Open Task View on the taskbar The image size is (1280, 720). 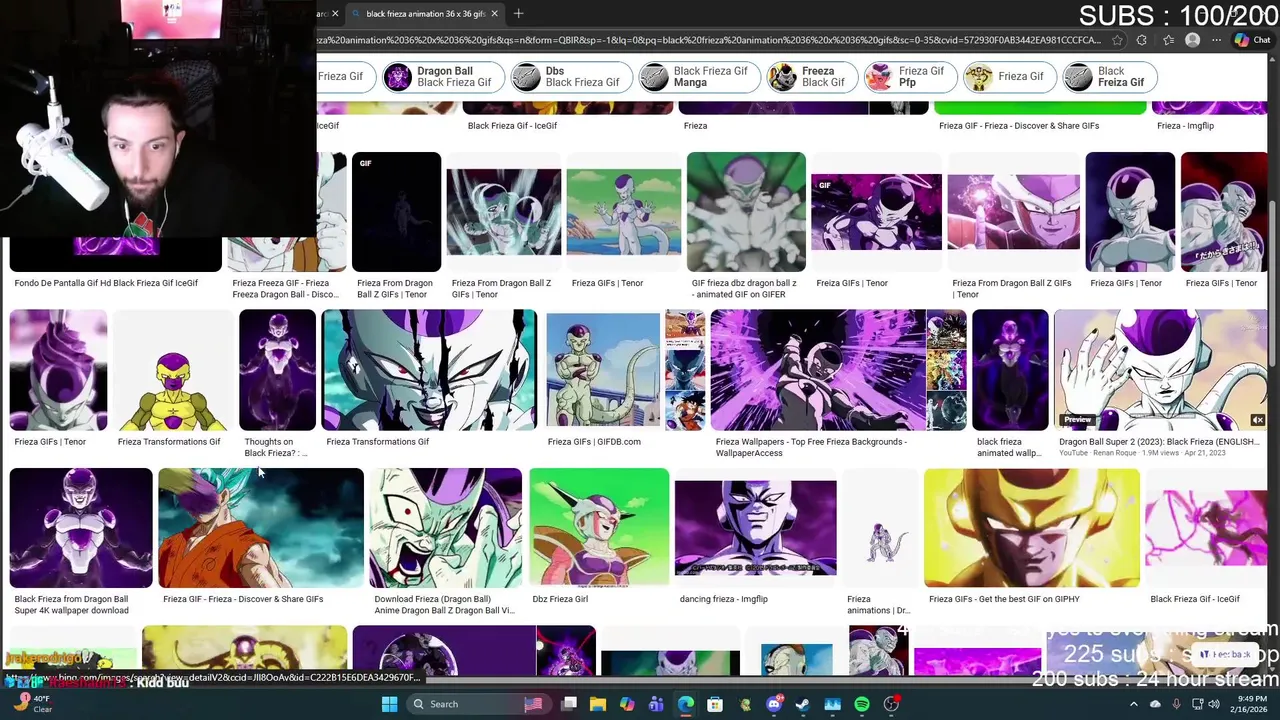coord(569,704)
